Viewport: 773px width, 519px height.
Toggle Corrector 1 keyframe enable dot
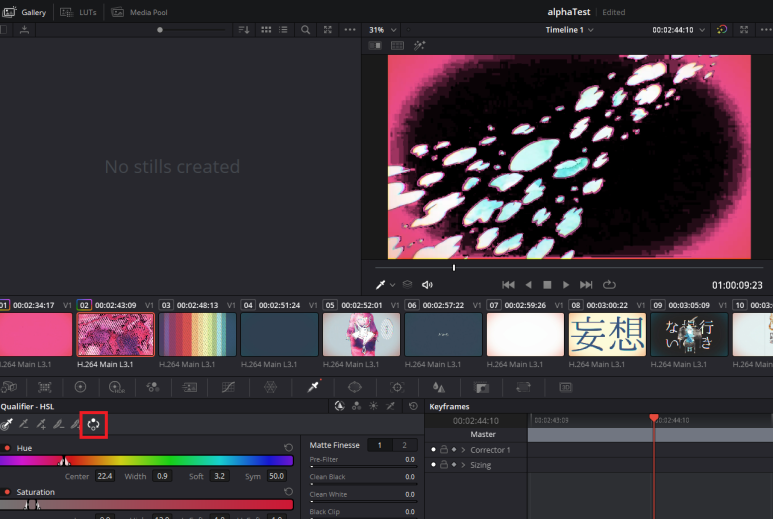coord(433,450)
